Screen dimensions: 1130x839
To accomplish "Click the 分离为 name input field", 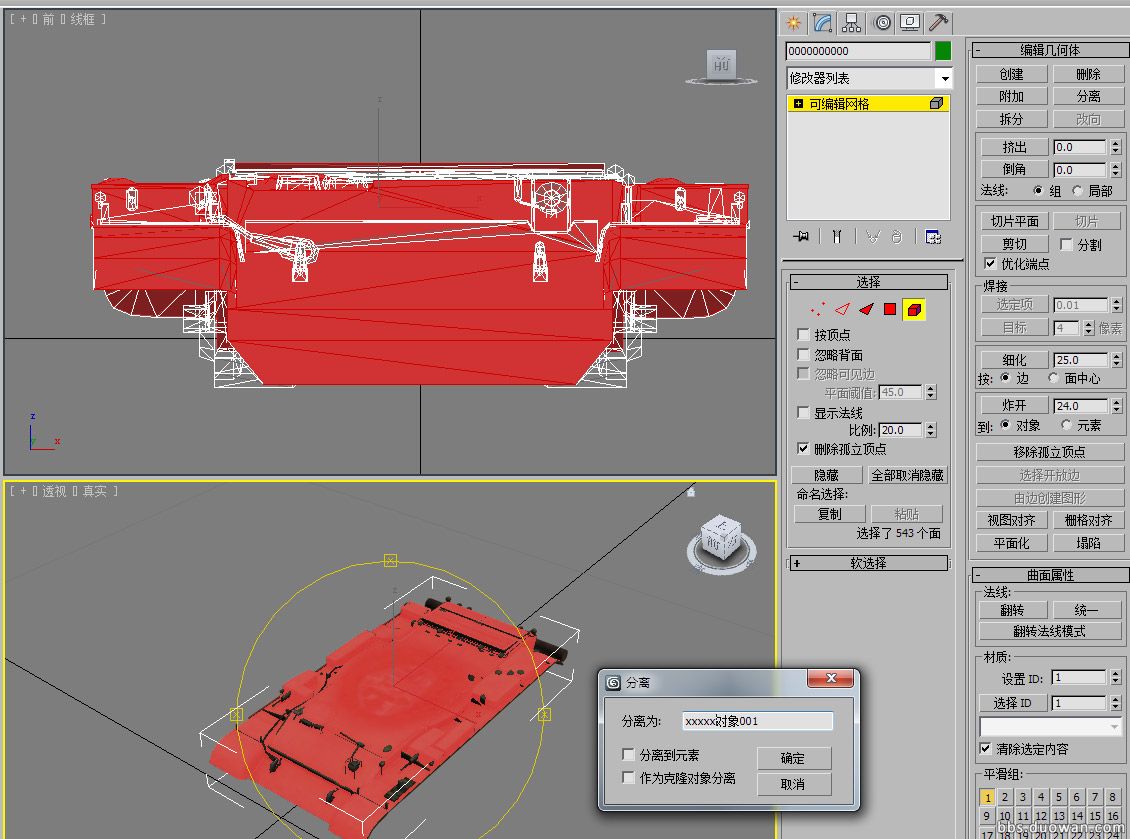I will click(x=757, y=721).
